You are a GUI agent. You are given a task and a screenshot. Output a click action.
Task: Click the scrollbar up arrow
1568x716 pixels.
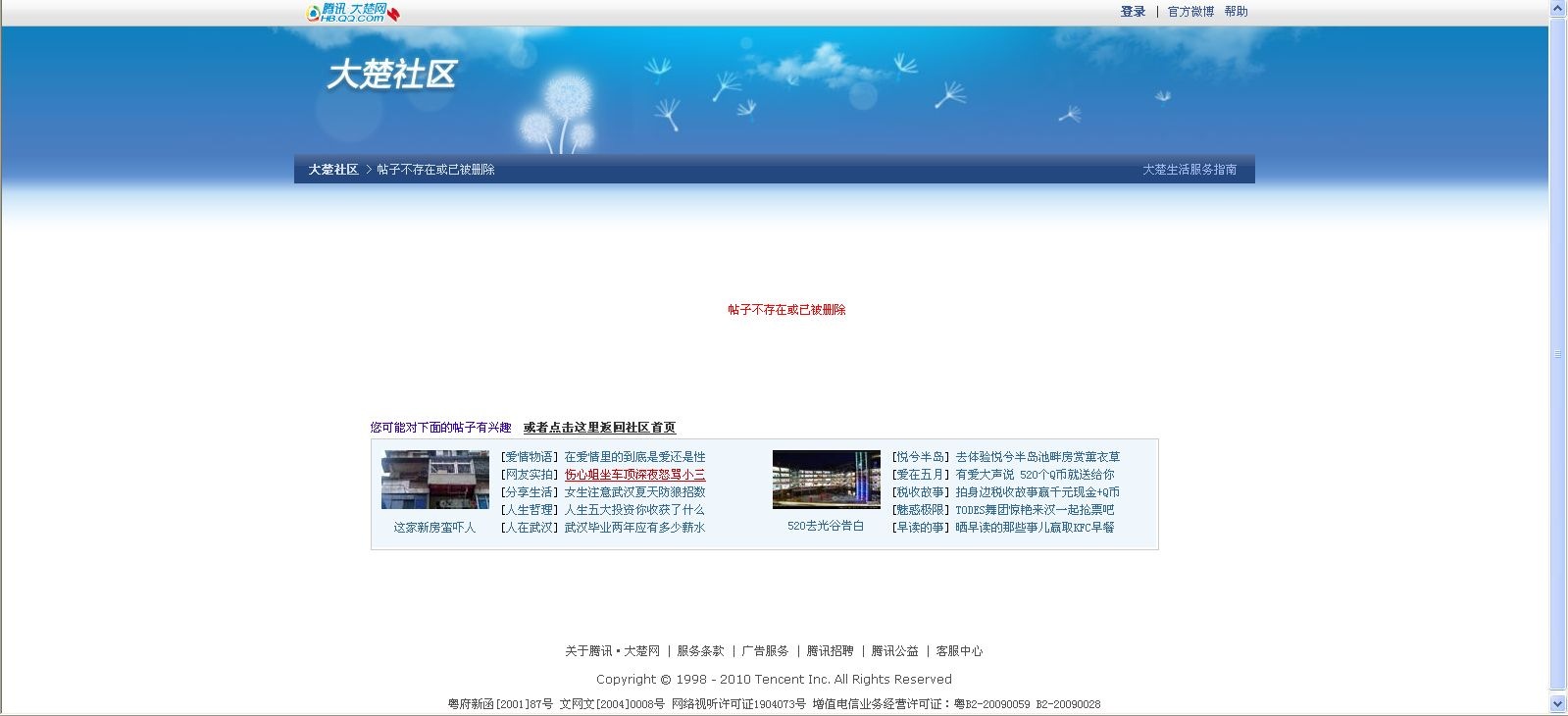[x=1558, y=8]
